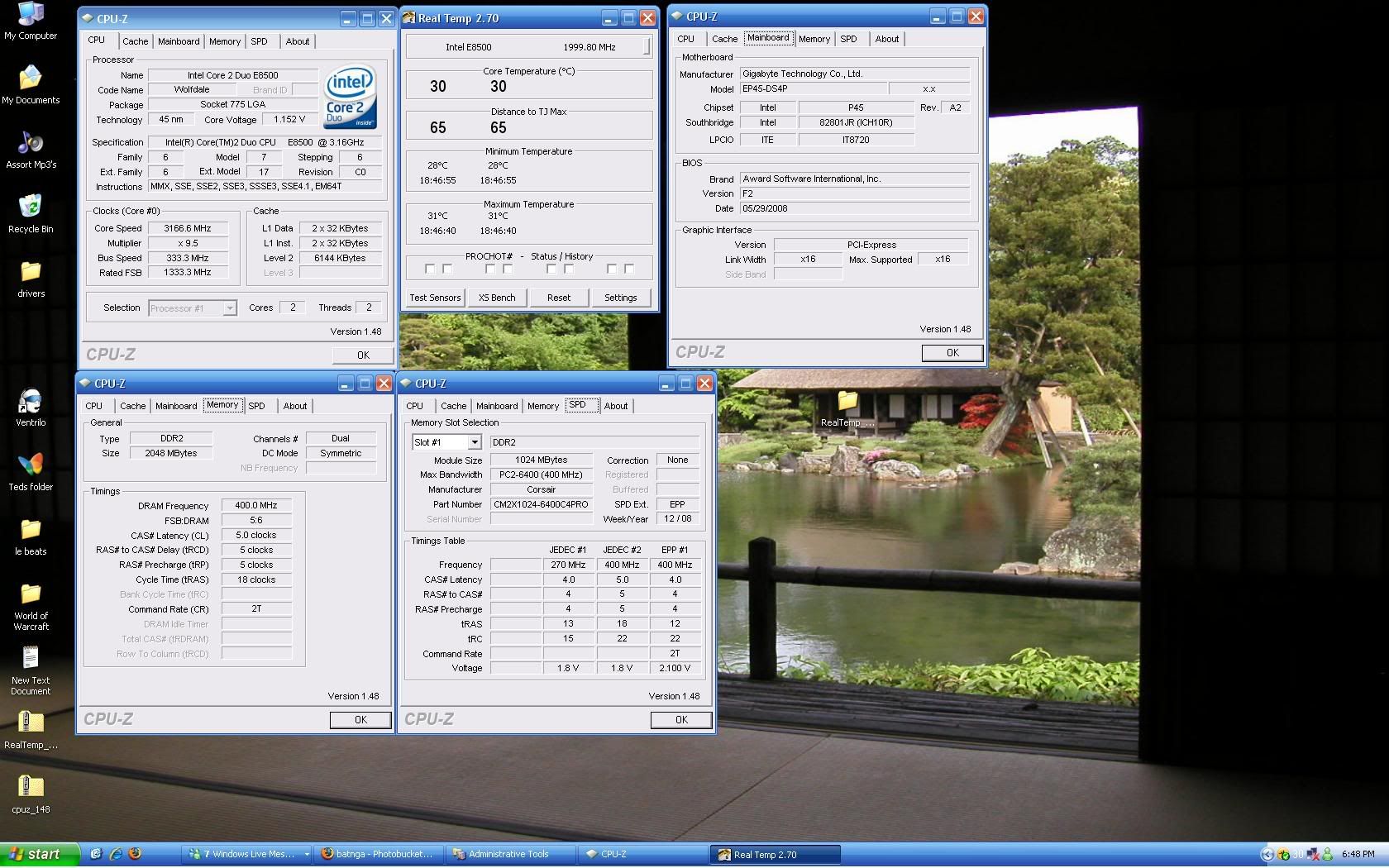The width and height of the screenshot is (1389, 868).
Task: Click the BIOS date 05/29/2008
Action: [x=854, y=208]
